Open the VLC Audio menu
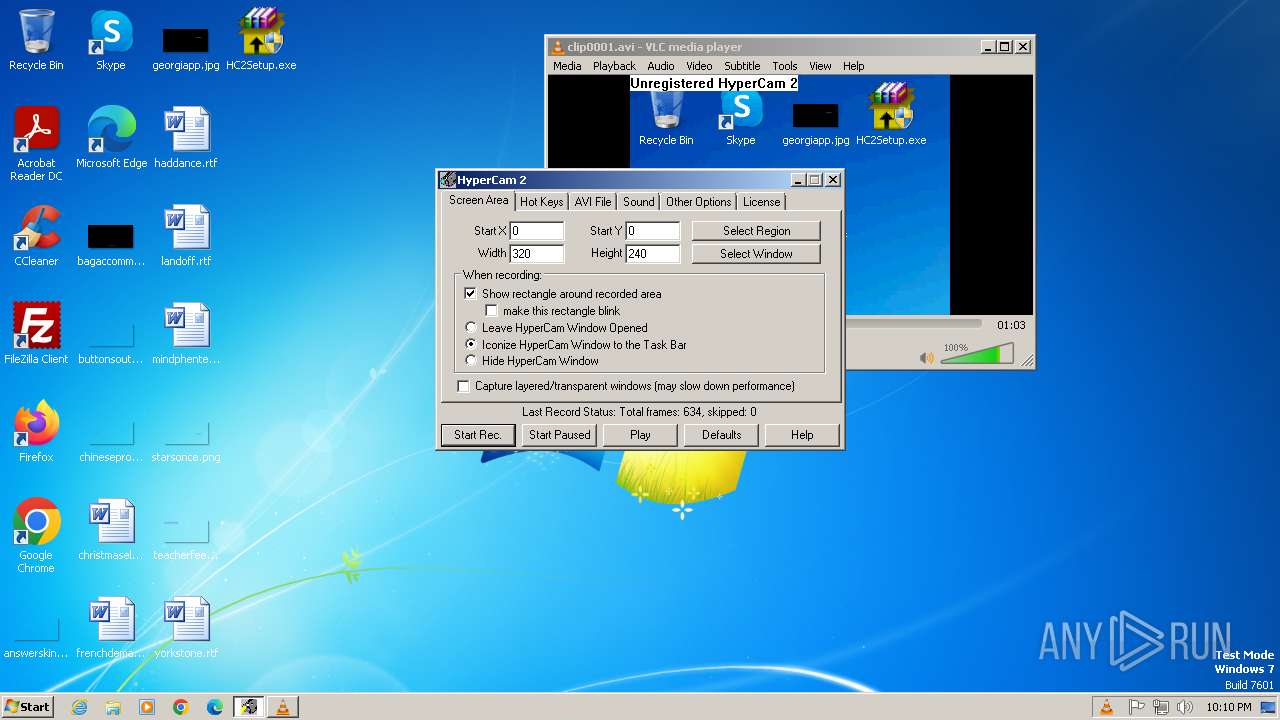 pos(661,66)
